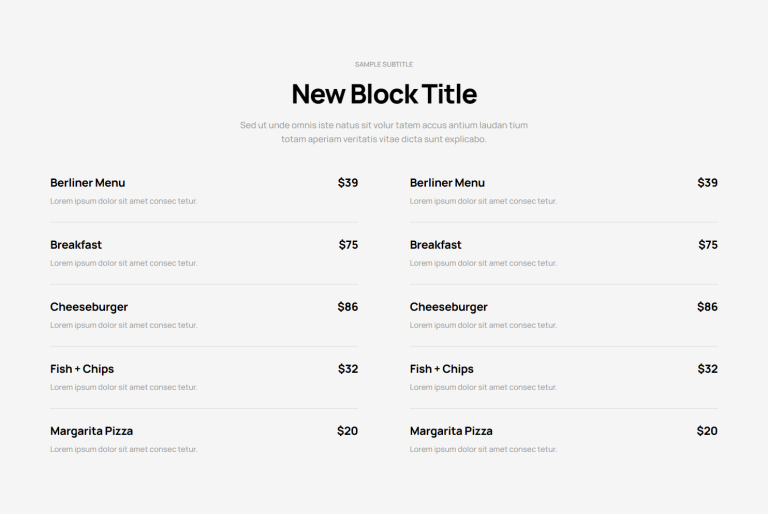
Task: Pick "Fish + Chips" in the left column
Action: [x=82, y=369]
